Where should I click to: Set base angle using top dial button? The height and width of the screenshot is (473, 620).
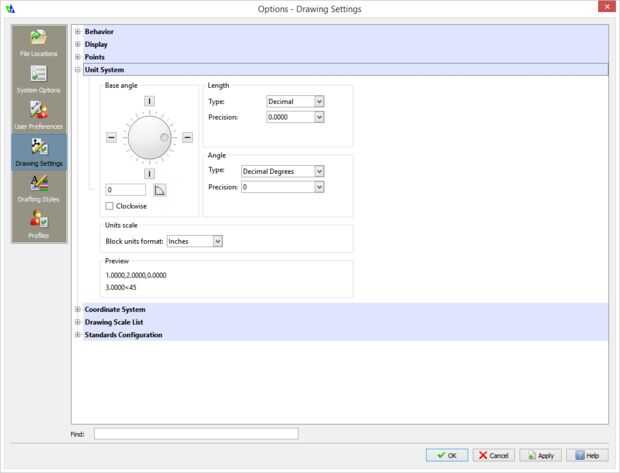(x=149, y=101)
